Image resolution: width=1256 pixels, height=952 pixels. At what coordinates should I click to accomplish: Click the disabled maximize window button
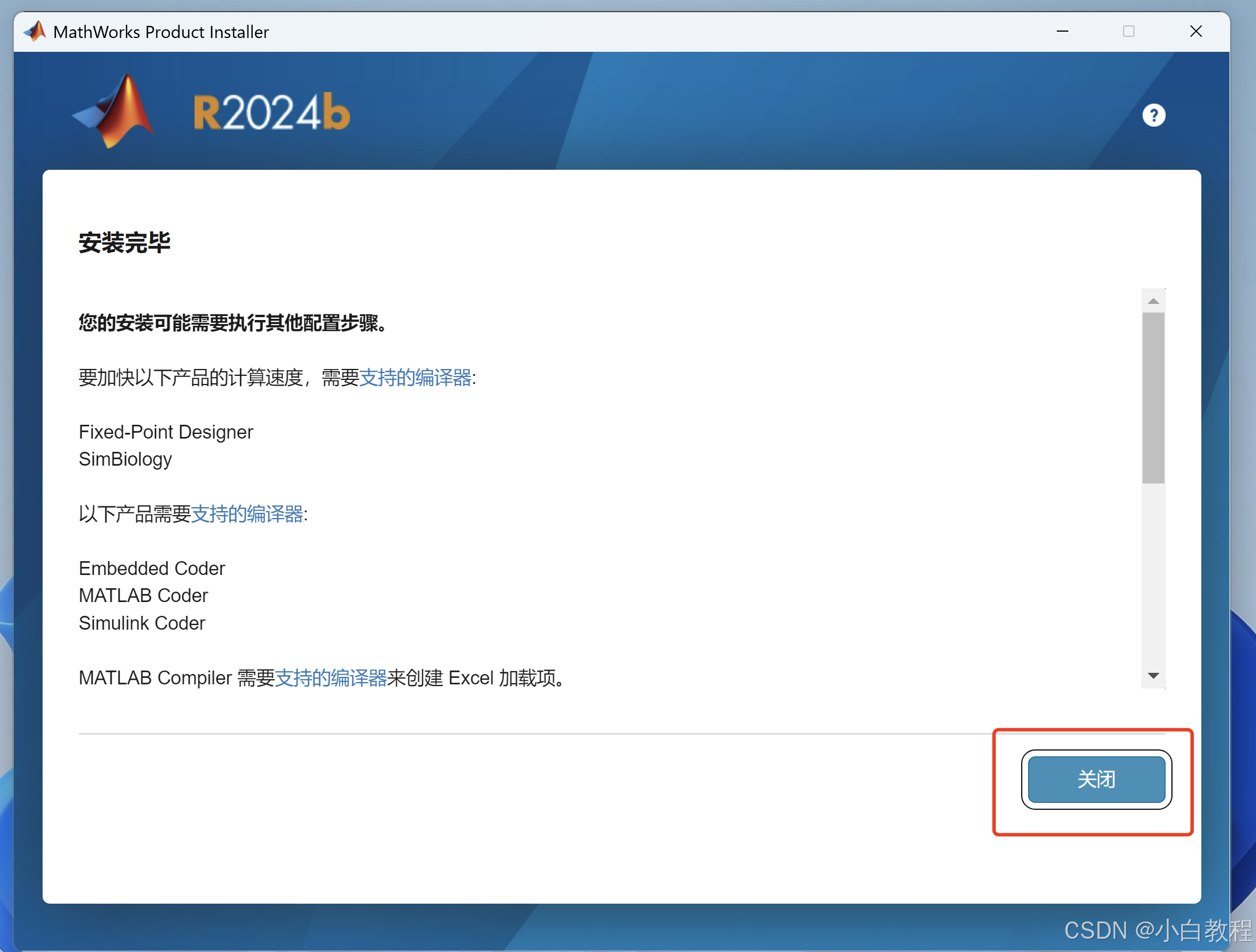(x=1128, y=32)
